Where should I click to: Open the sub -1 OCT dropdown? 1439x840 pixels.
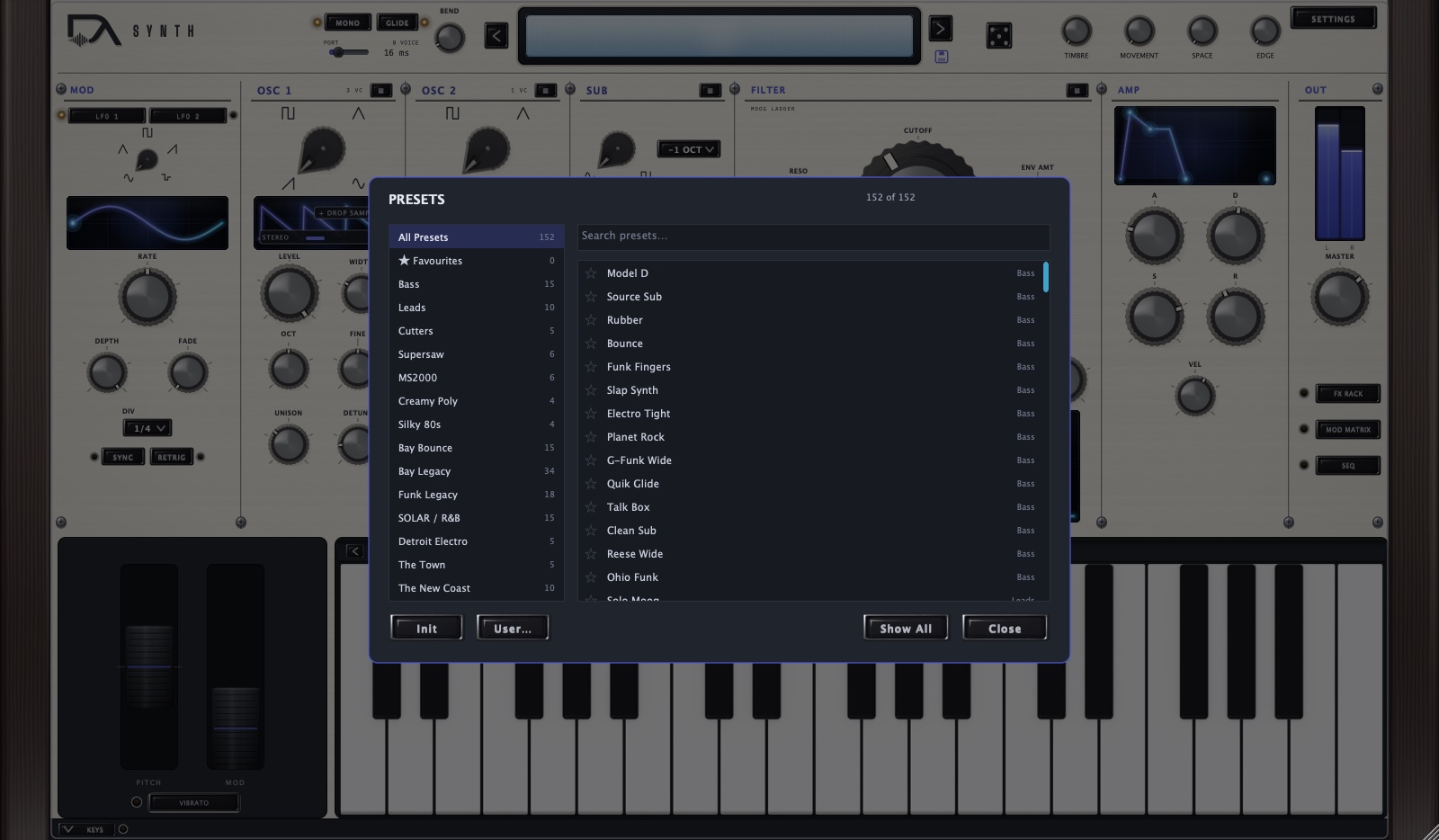(690, 149)
